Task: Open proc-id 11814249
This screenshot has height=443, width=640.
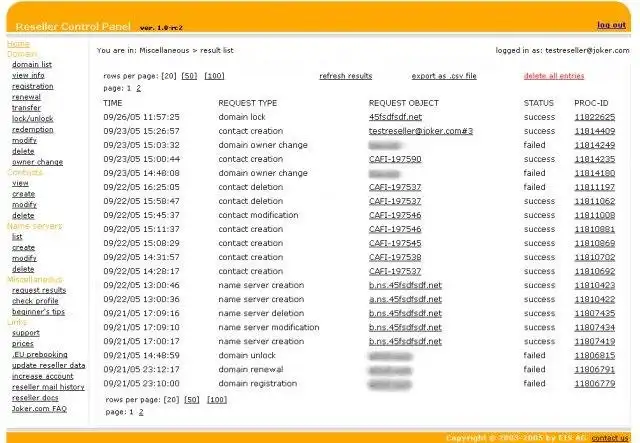Action: 595,145
